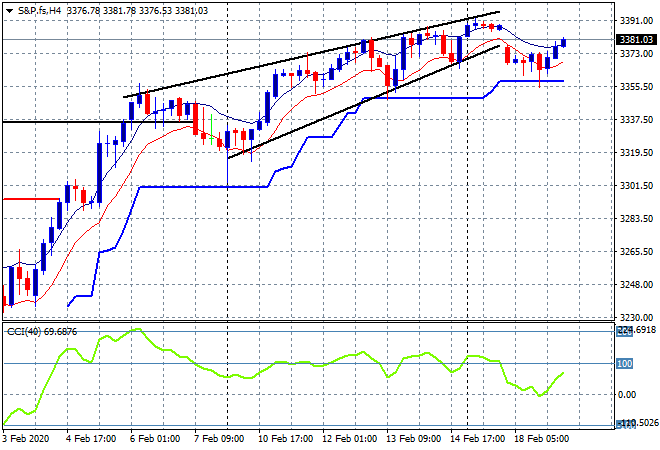Screen dimensions: 660x450
Task: Click the 7 Feb 09:00 time label
Action: [x=219, y=439]
